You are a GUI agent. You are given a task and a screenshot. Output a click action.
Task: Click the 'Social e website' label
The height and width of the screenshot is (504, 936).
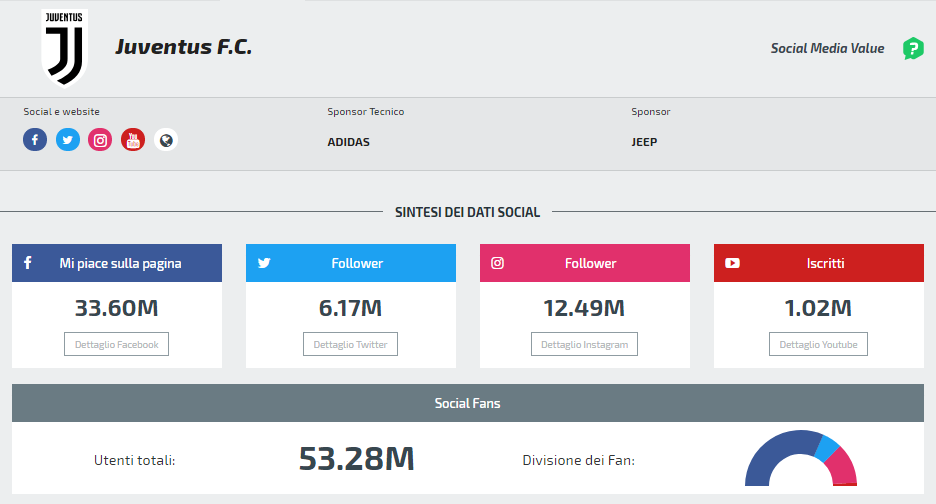(61, 112)
